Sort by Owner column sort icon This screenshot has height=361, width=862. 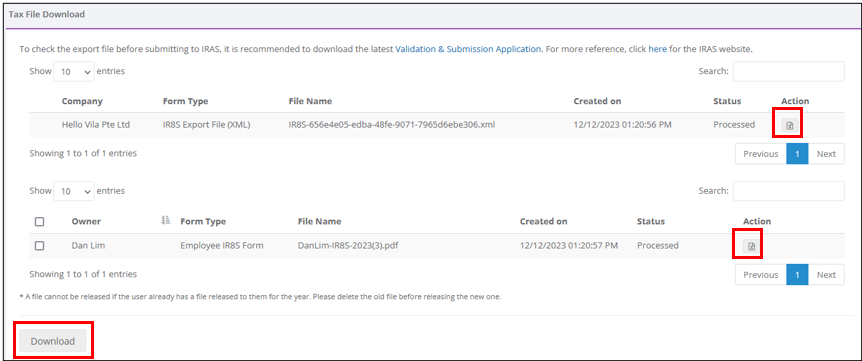(x=165, y=221)
